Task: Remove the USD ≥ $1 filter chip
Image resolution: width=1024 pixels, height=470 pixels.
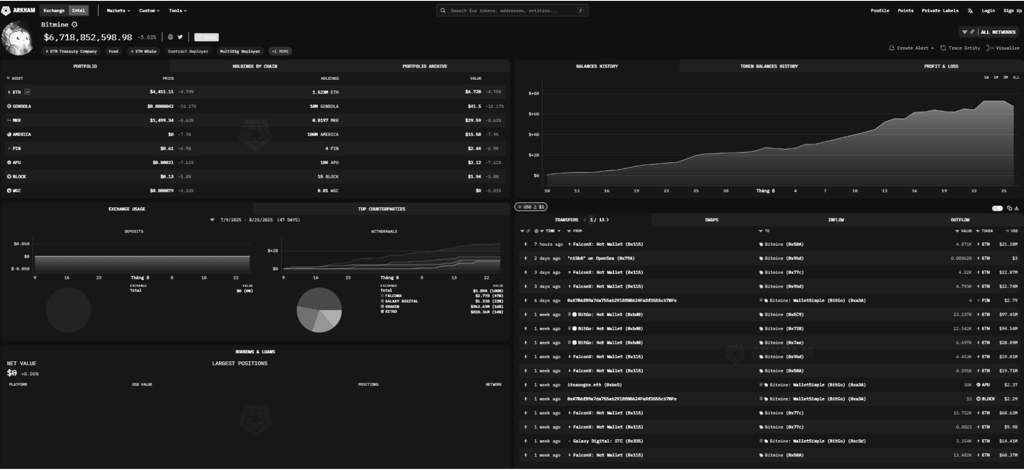Action: click(x=520, y=207)
